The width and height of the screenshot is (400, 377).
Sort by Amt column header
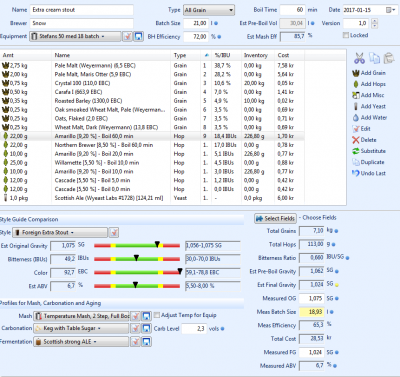(26, 55)
